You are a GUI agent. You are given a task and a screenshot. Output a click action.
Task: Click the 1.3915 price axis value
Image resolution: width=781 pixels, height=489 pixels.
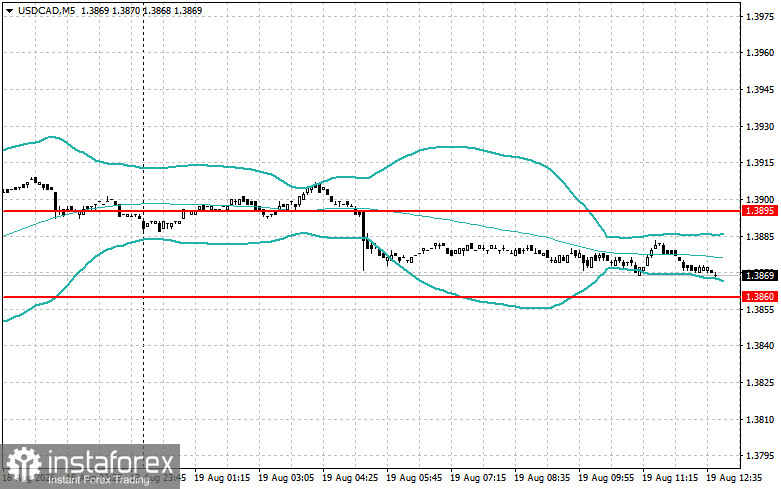tap(760, 163)
